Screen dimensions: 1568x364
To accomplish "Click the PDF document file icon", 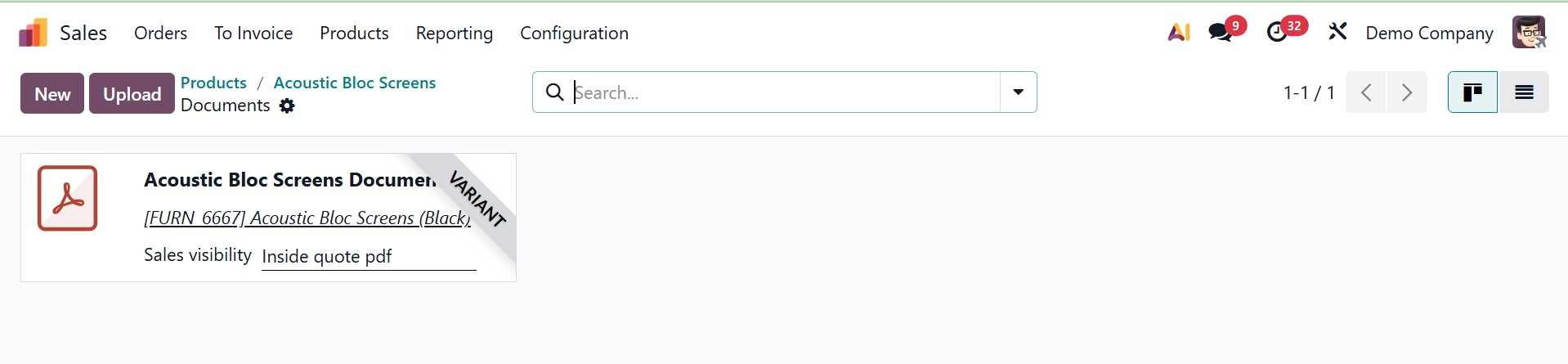I will [x=67, y=199].
